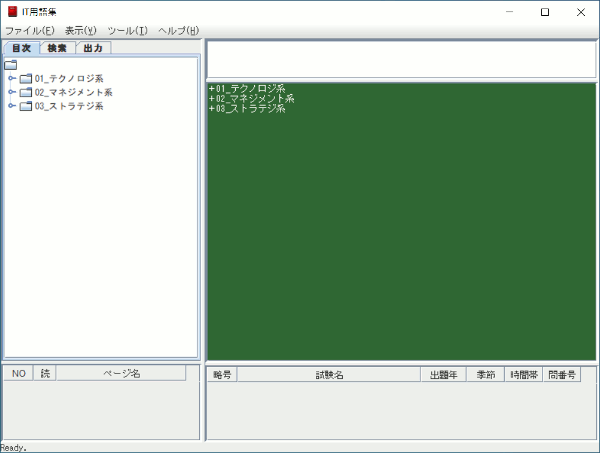
Task: Open the 表示(V) menu
Action: tap(81, 31)
